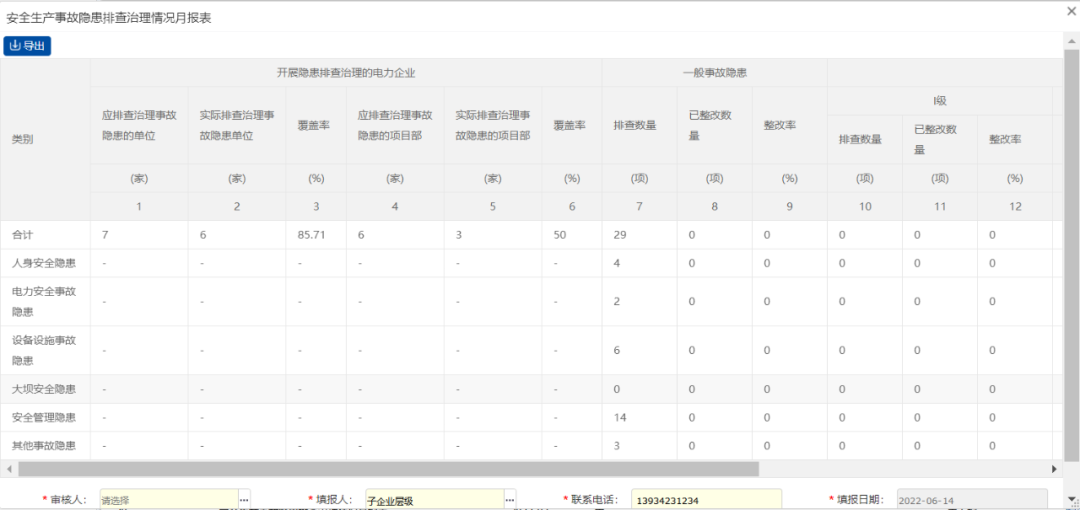The height and width of the screenshot is (510, 1080).
Task: Click the vertical scrollbar up arrow
Action: coord(1071,41)
